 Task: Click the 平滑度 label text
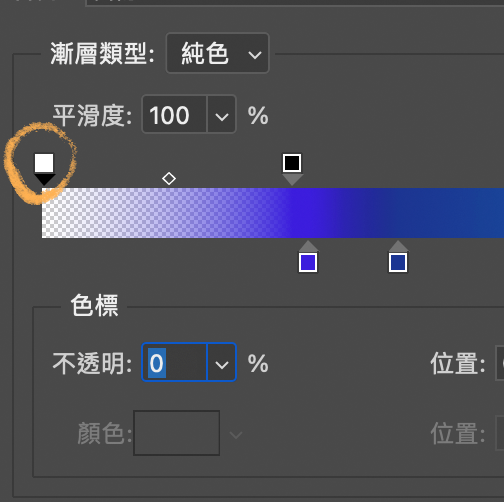coord(92,115)
